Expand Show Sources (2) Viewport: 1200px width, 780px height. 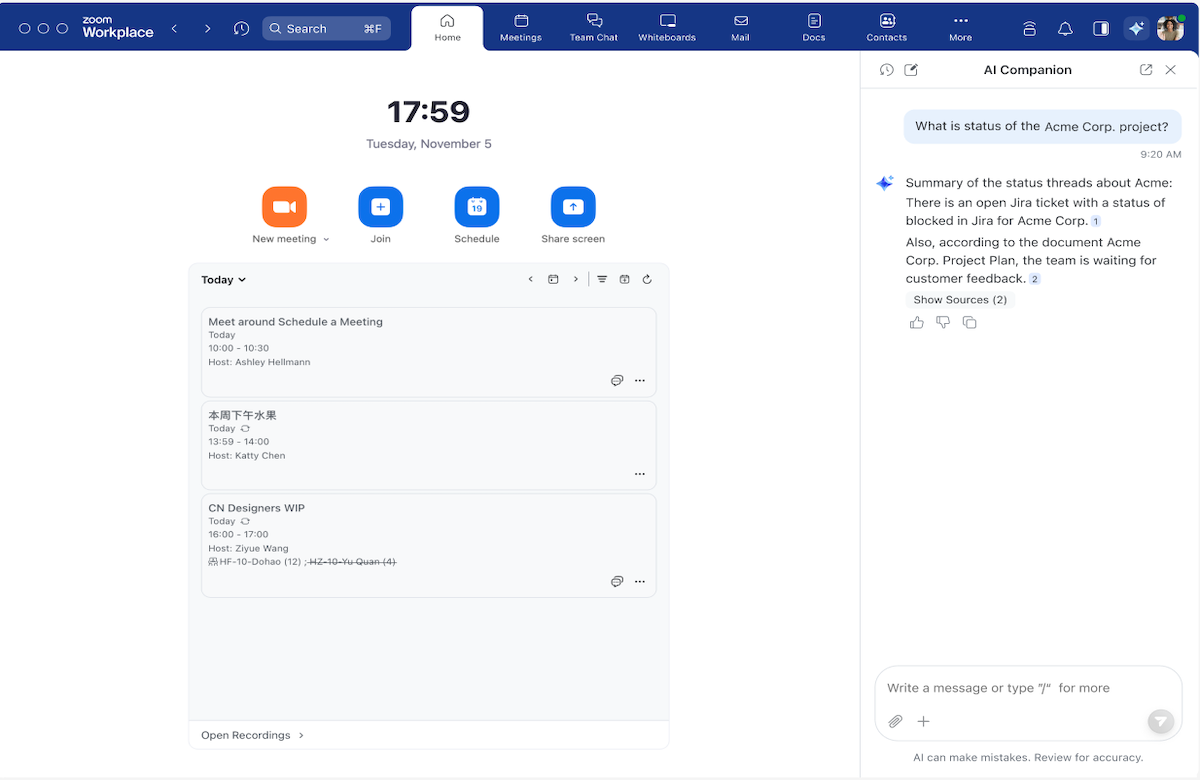tap(959, 300)
